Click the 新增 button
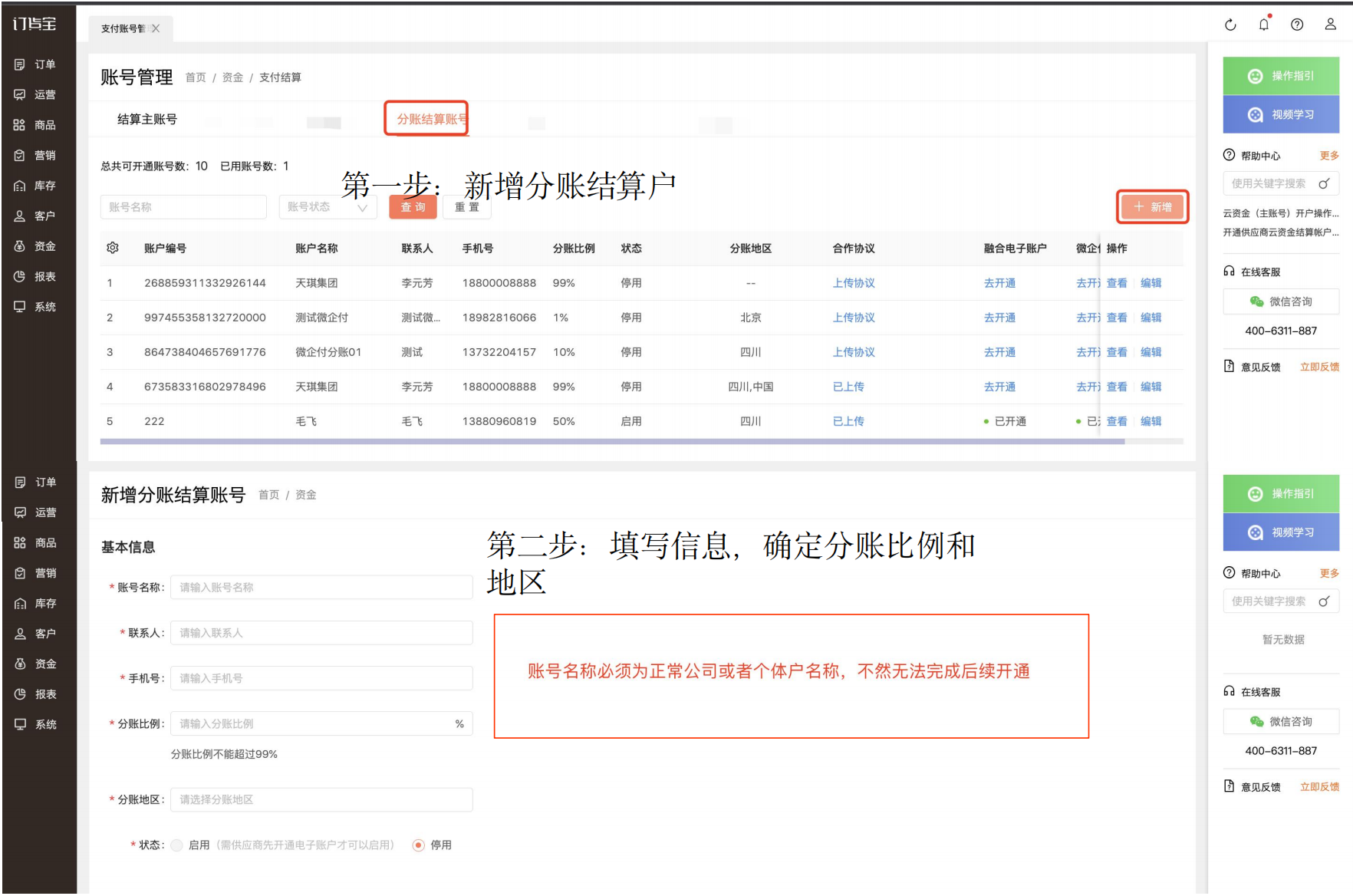This screenshot has width=1353, height=896. pyautogui.click(x=1153, y=207)
